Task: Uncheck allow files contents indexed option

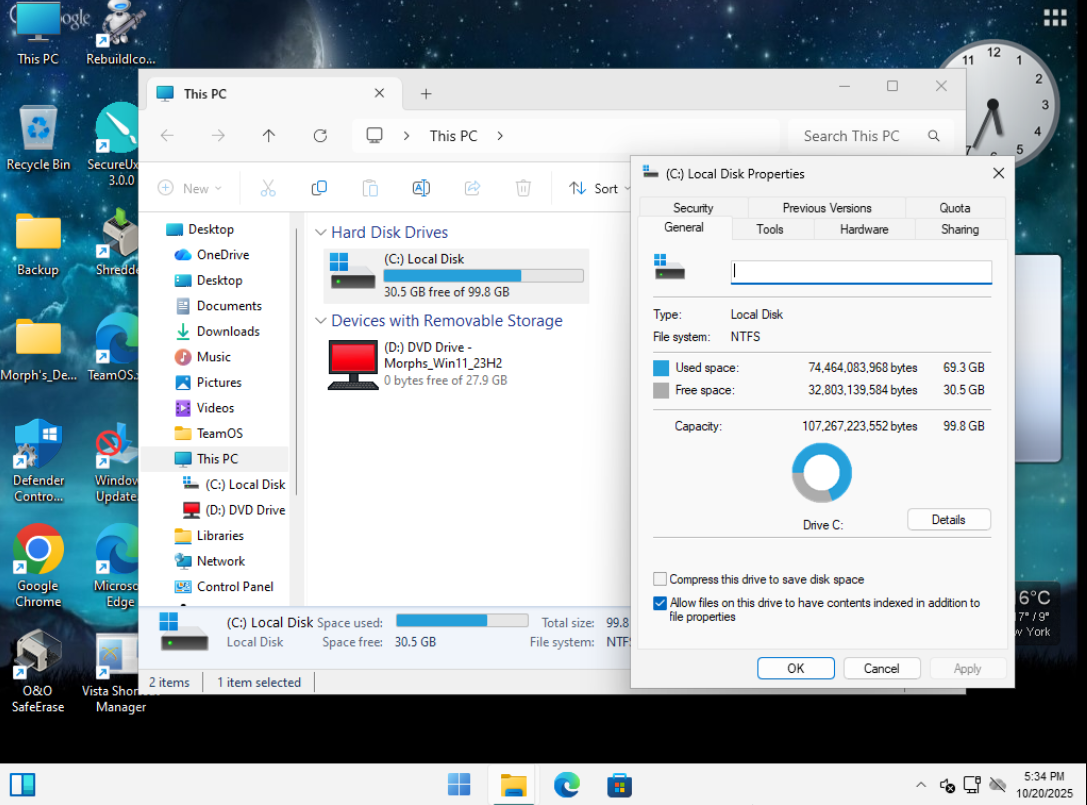Action: click(x=660, y=603)
